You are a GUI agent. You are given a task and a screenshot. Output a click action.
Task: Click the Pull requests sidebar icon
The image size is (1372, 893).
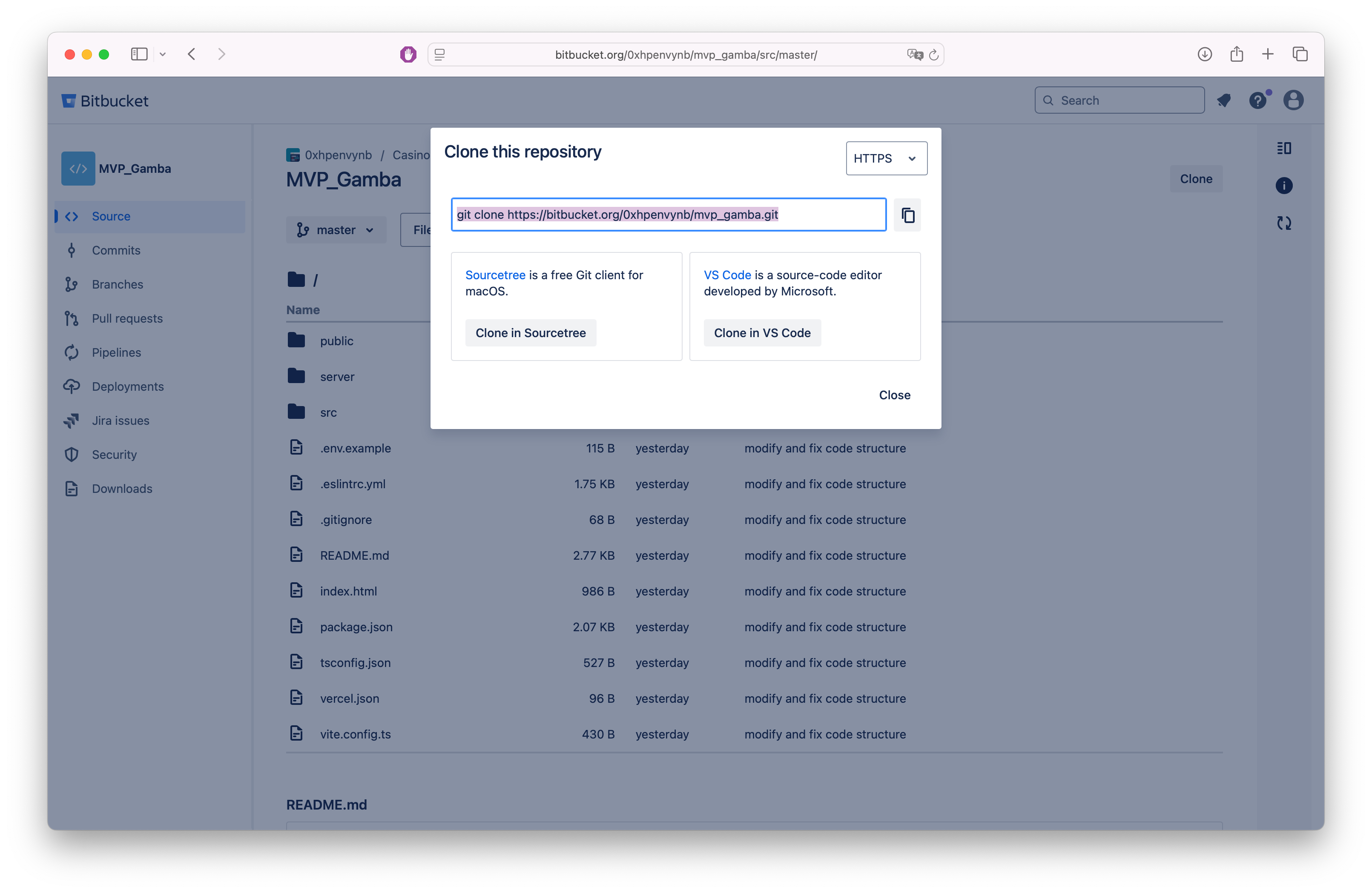coord(72,319)
